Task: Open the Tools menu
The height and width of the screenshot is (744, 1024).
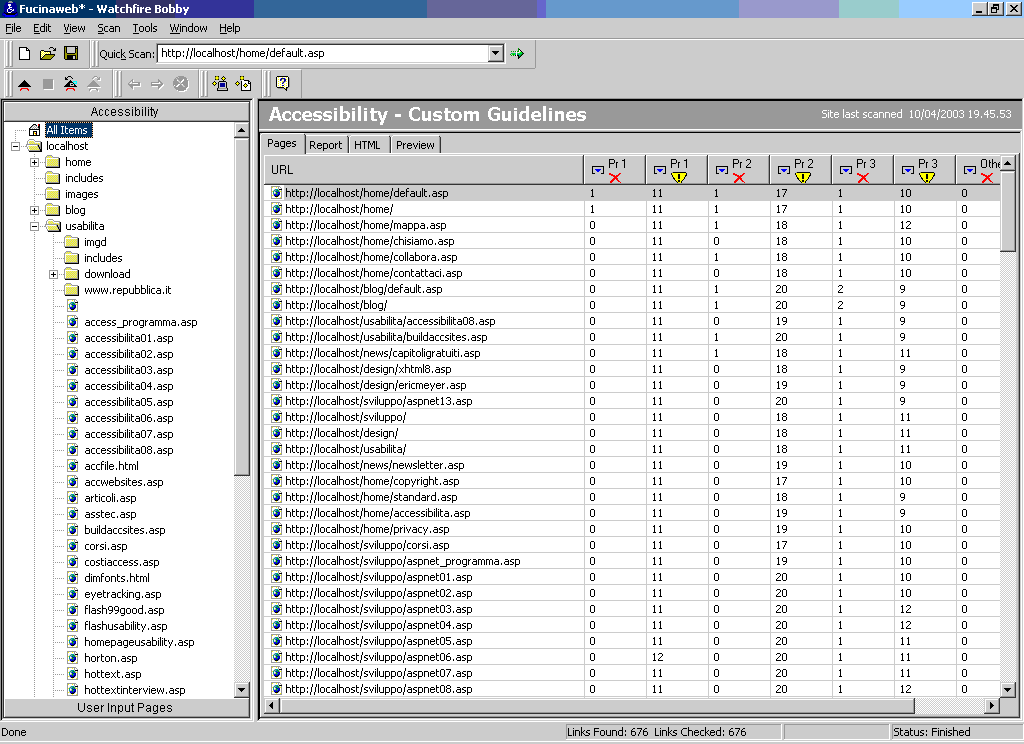Action: (145, 28)
